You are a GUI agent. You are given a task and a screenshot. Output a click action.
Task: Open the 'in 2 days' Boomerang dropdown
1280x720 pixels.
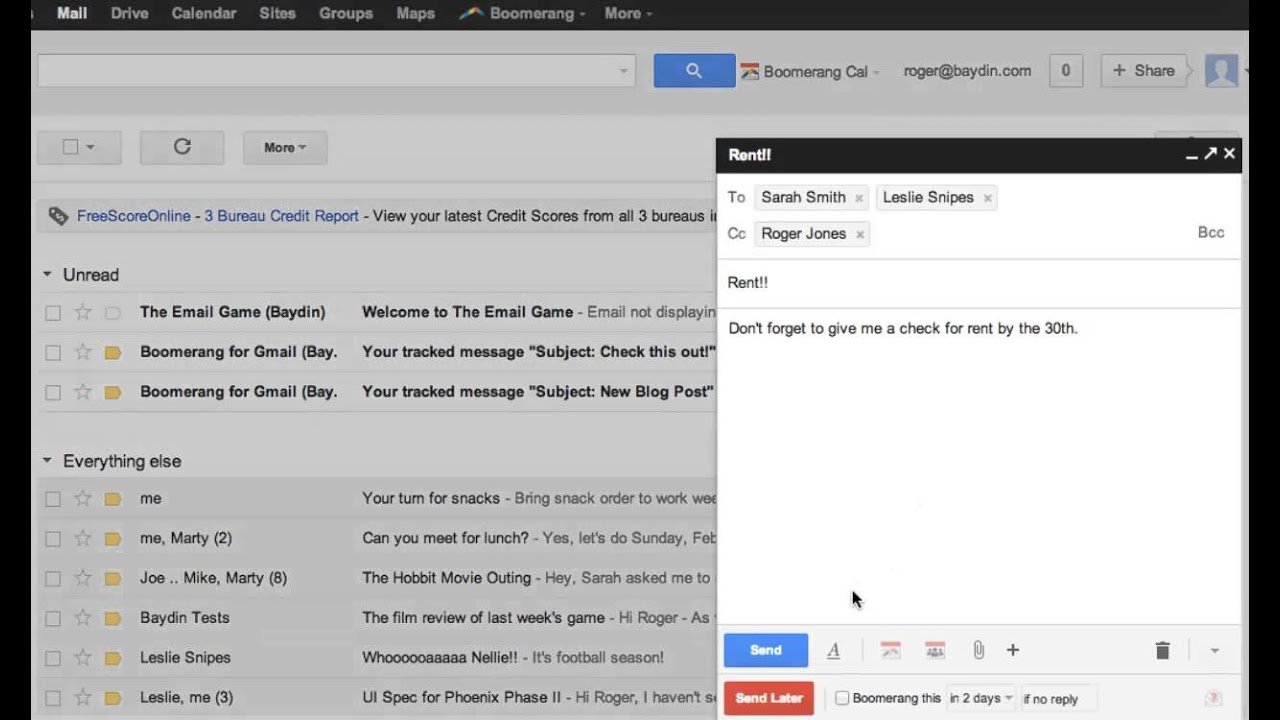[981, 698]
